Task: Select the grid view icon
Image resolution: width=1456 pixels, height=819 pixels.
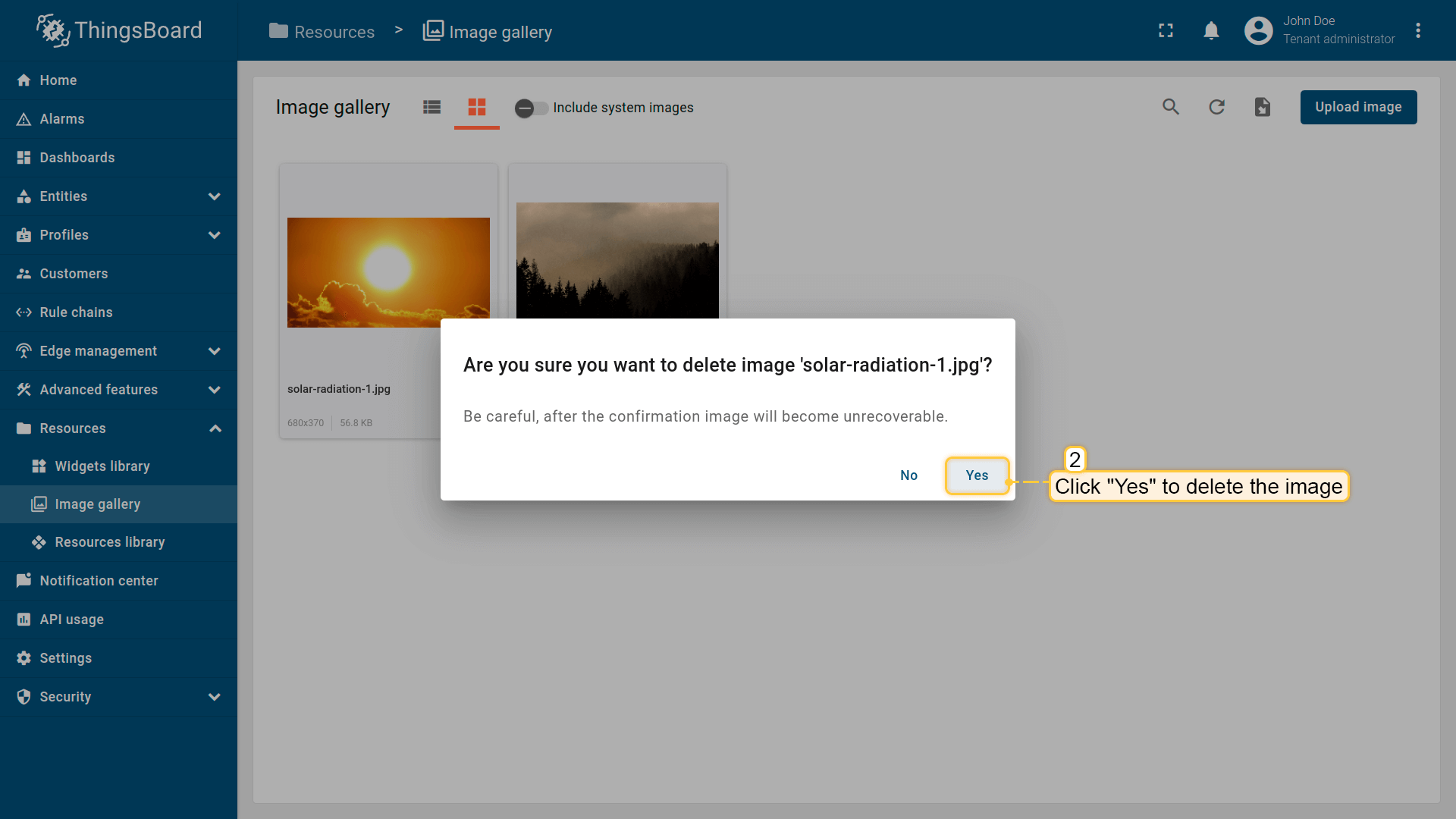Action: coord(476,107)
